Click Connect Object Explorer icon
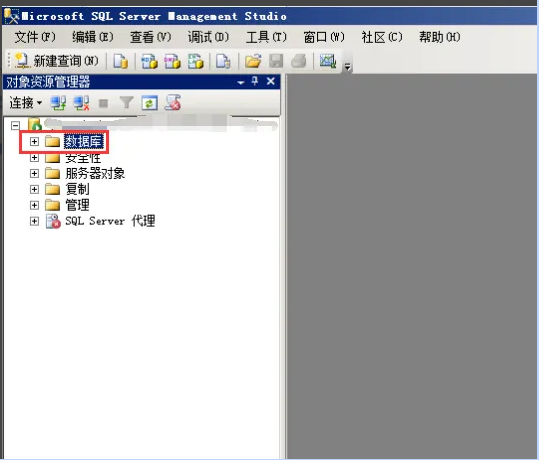Viewport: 539px width, 460px height. point(58,103)
